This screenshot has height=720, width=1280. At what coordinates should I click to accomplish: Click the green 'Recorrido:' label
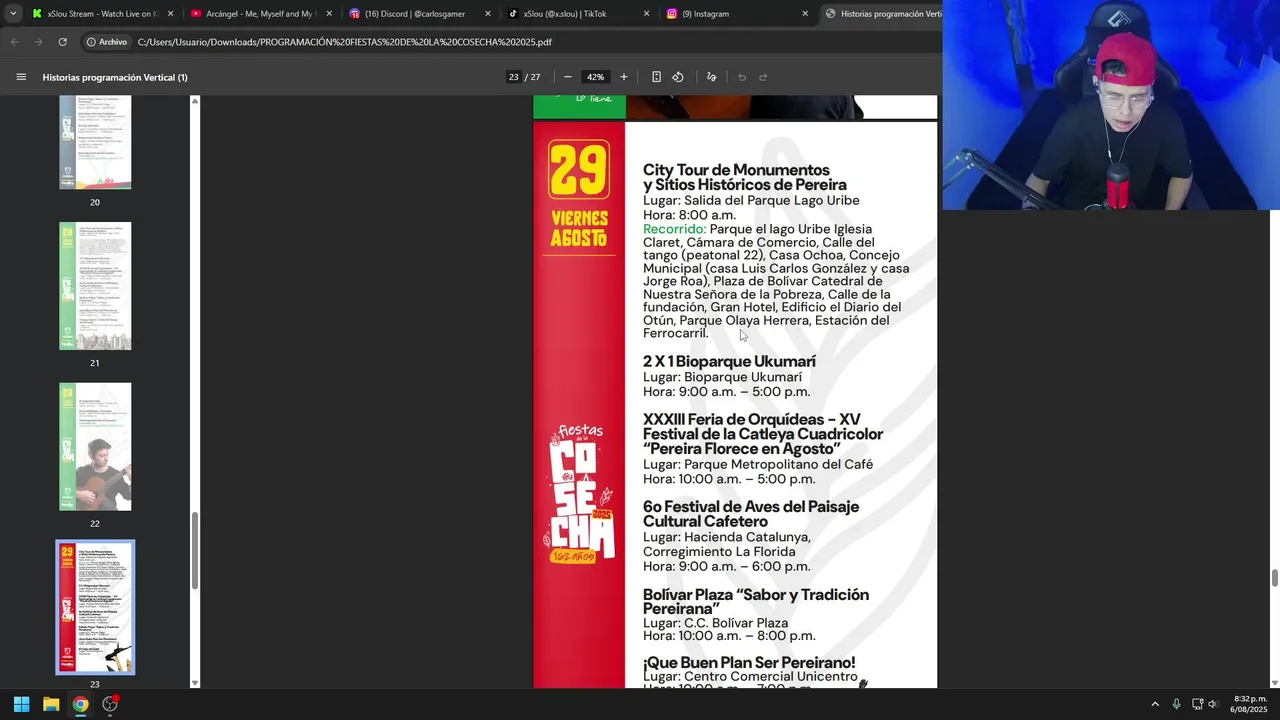674,229
